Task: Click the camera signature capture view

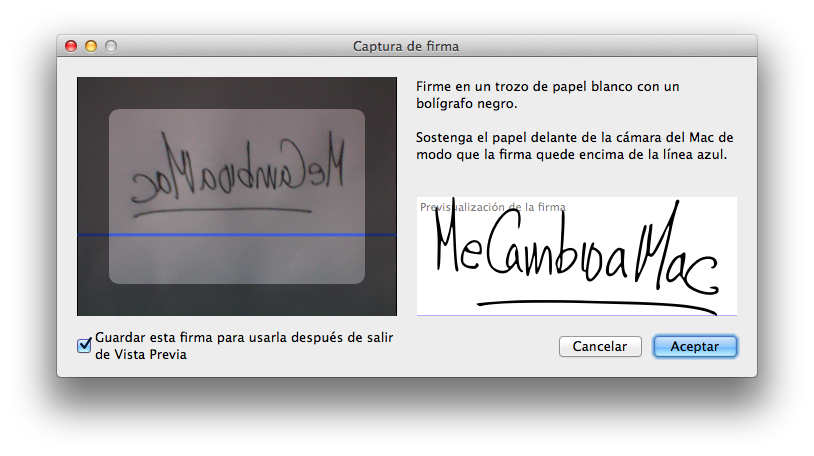Action: [x=237, y=196]
